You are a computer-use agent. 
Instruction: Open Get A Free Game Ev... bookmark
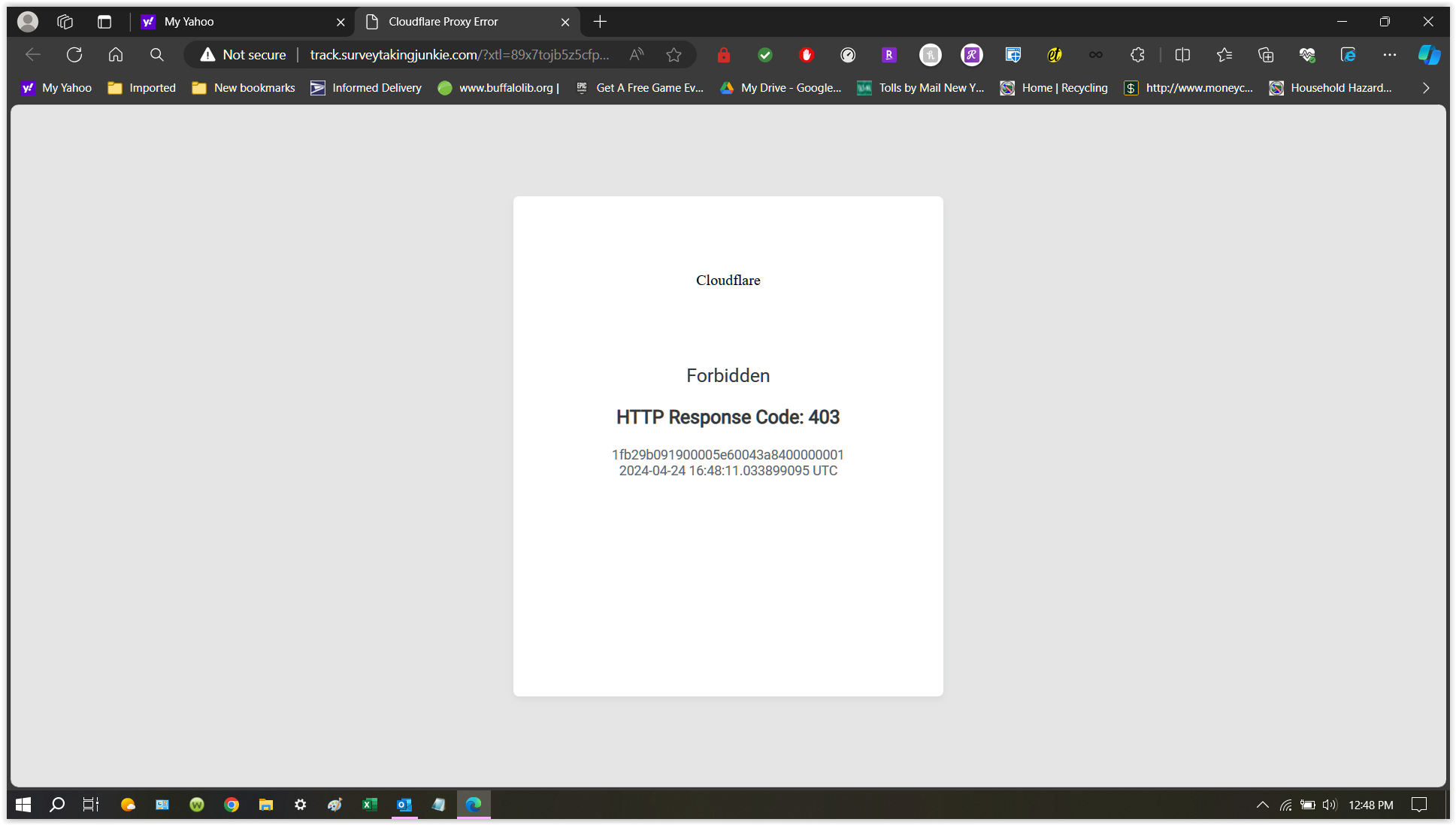[640, 88]
